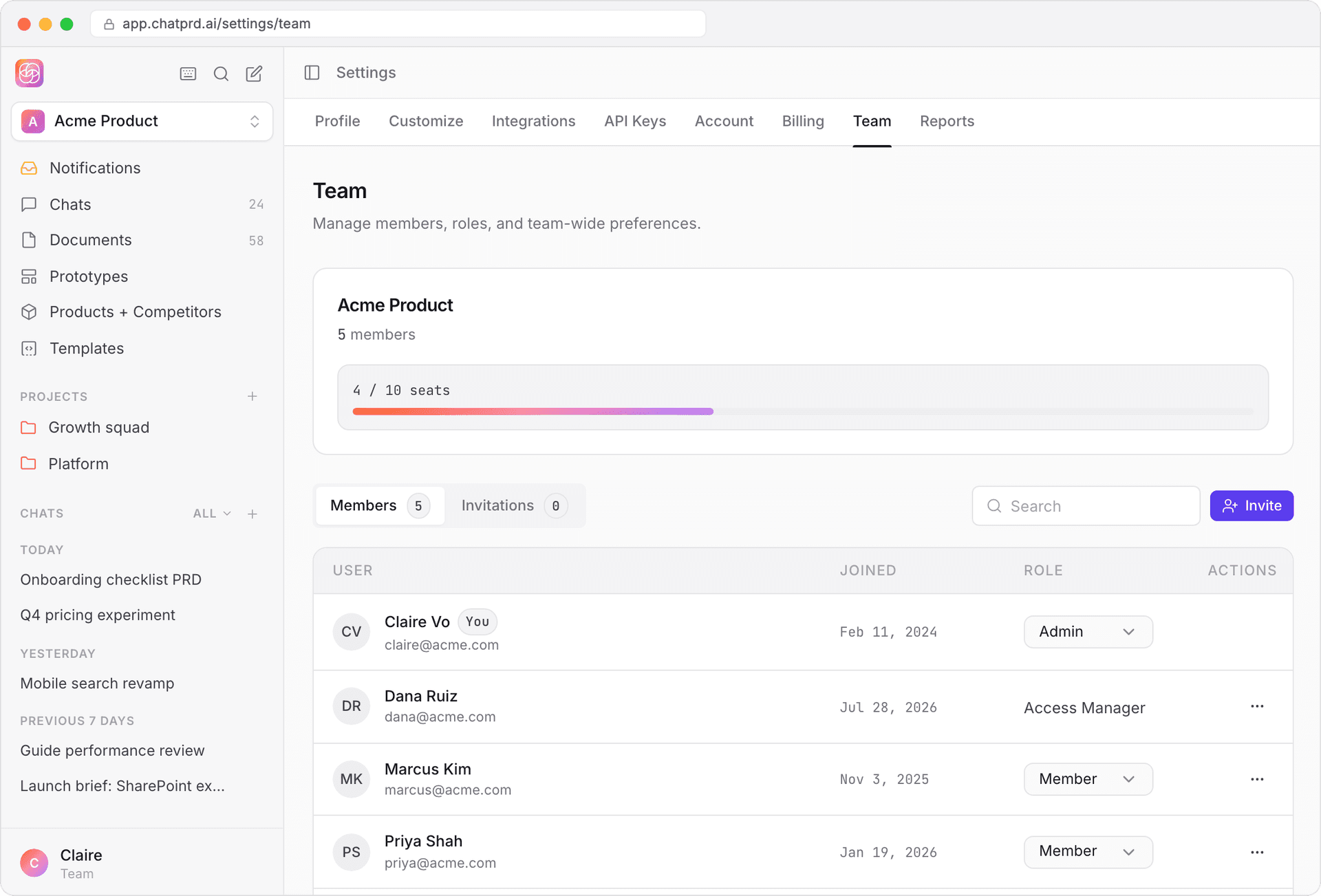Change Marcus Kim's Member role dropdown
1321x896 pixels.
[x=1088, y=779]
